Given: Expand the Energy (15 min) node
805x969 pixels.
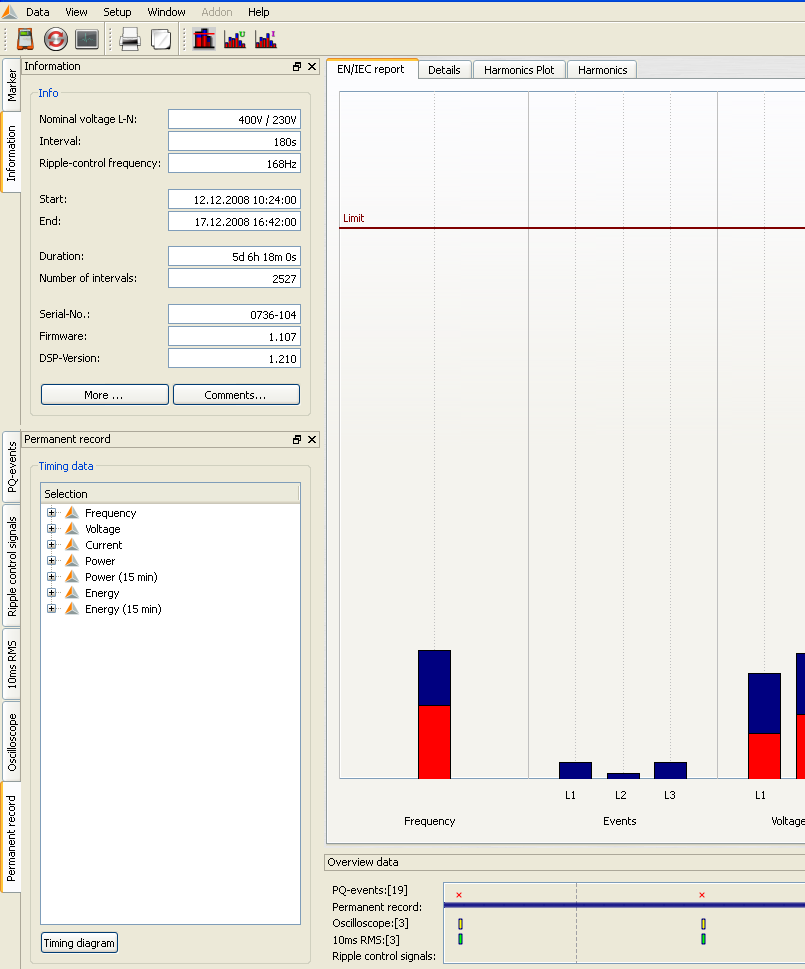Looking at the screenshot, I should click(x=51, y=609).
